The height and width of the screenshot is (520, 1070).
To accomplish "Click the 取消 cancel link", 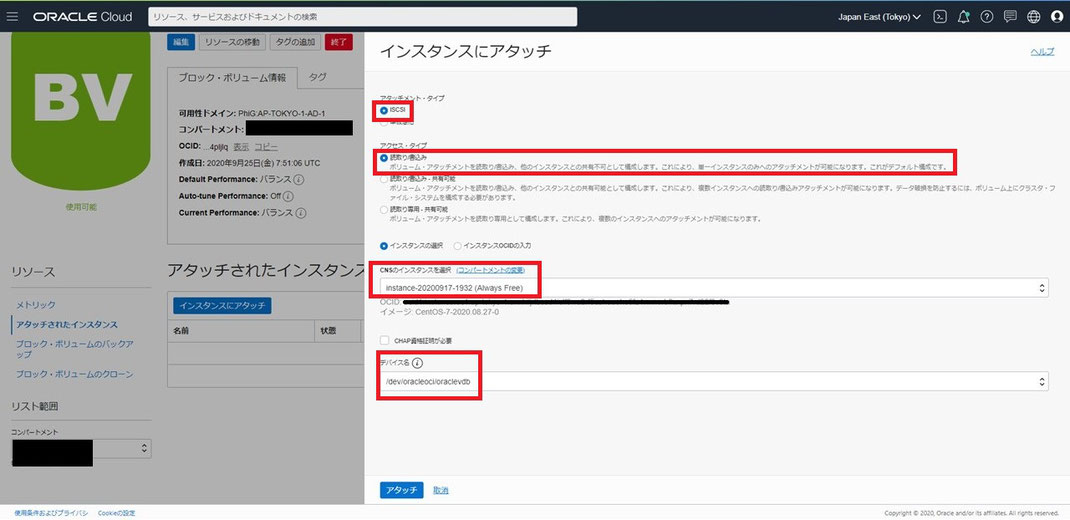I will (441, 491).
